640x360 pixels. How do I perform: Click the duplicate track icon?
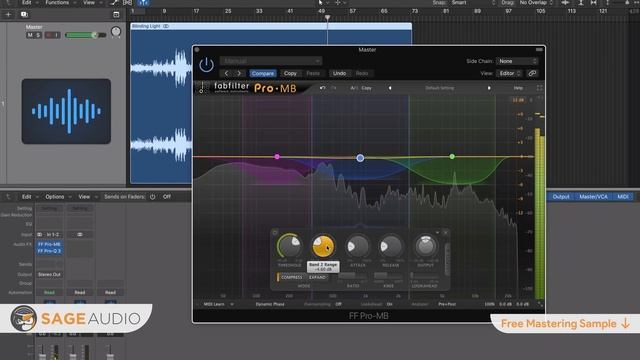24,15
